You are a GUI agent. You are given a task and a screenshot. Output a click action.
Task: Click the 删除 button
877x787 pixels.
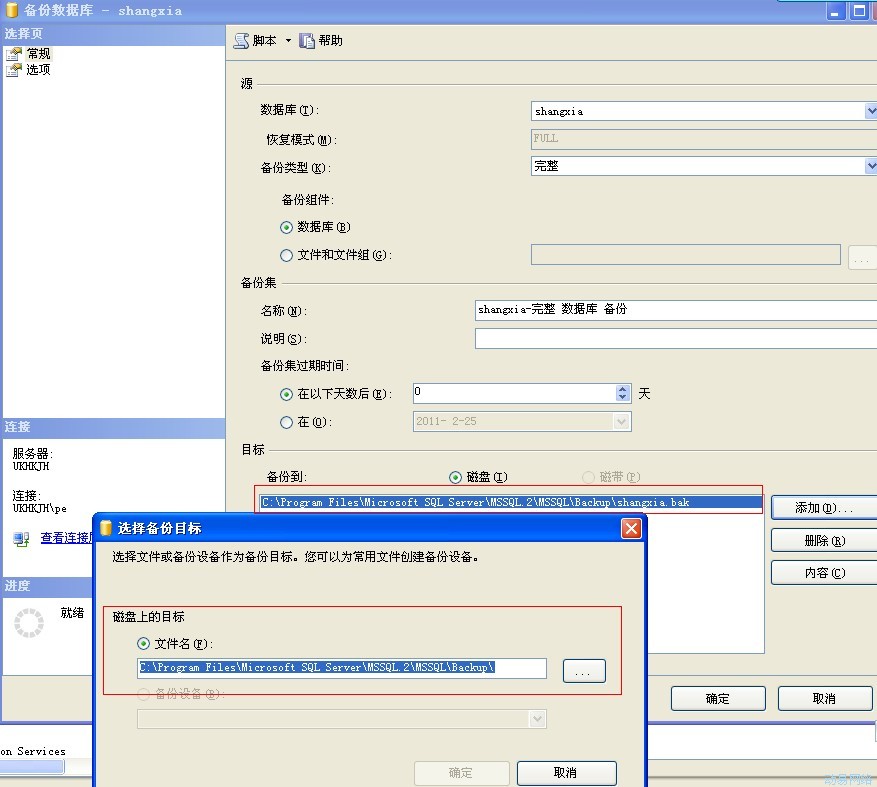tap(823, 541)
